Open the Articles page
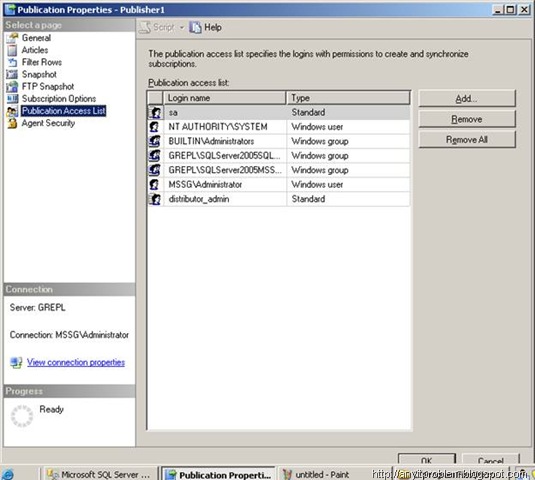 tap(35, 50)
